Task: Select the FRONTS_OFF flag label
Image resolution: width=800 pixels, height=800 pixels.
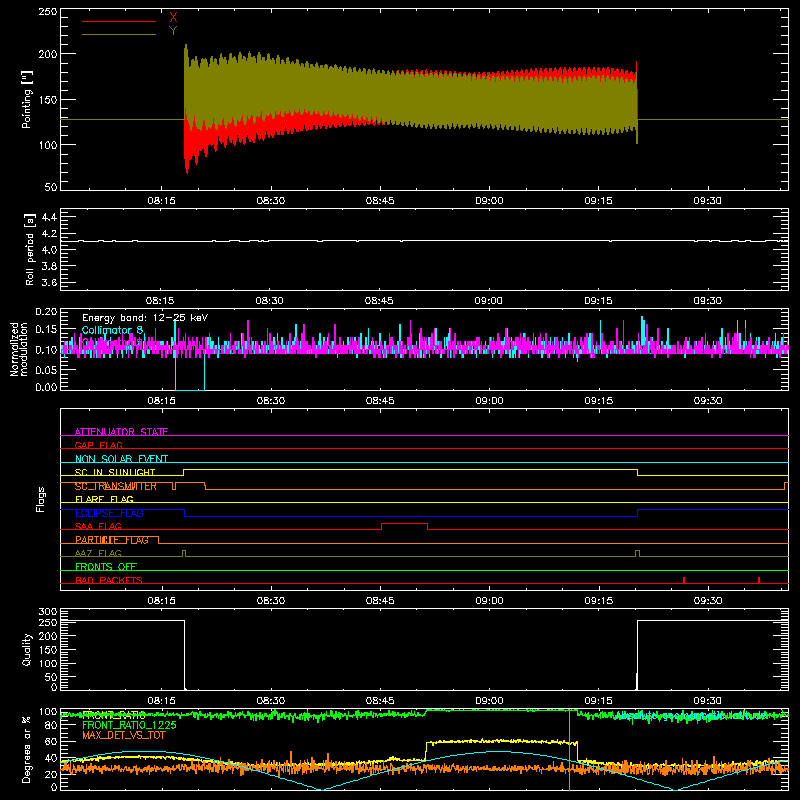Action: tap(106, 567)
